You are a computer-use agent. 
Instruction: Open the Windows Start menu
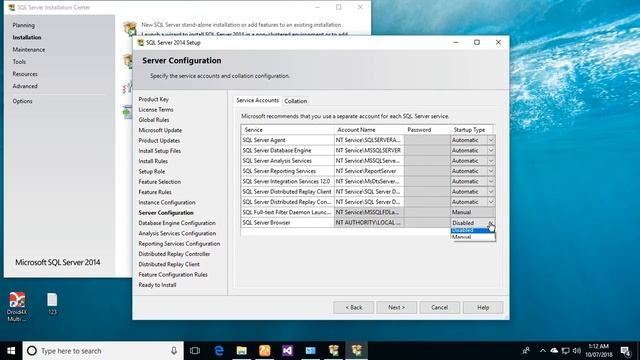[11, 351]
